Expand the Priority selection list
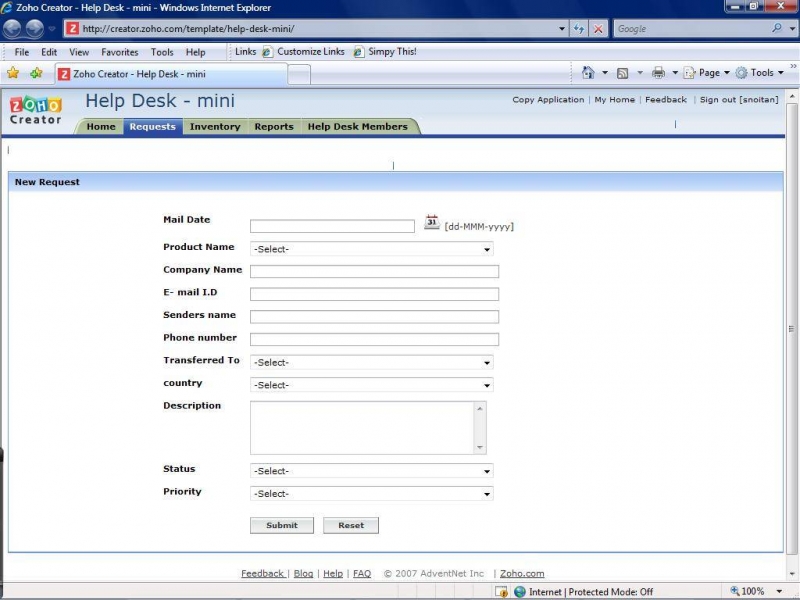Screen dimensions: 800x600 coord(485,493)
